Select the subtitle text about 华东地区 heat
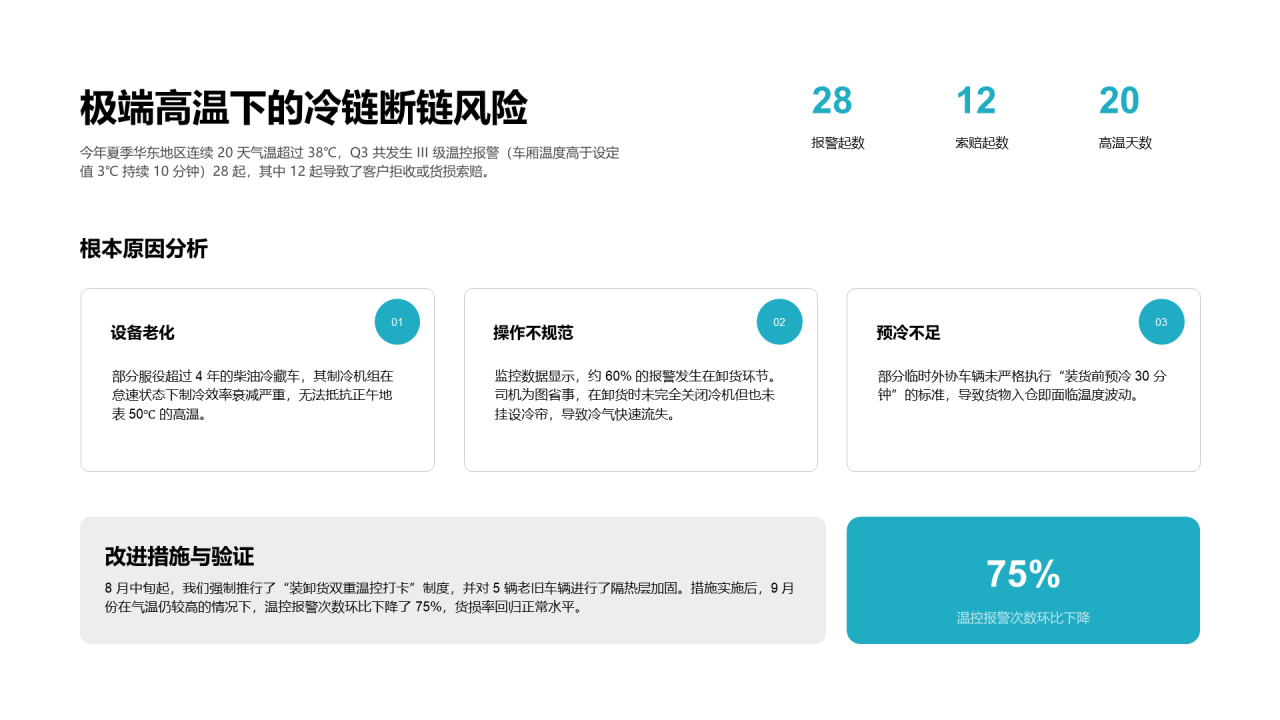1280x720 pixels. (x=349, y=165)
